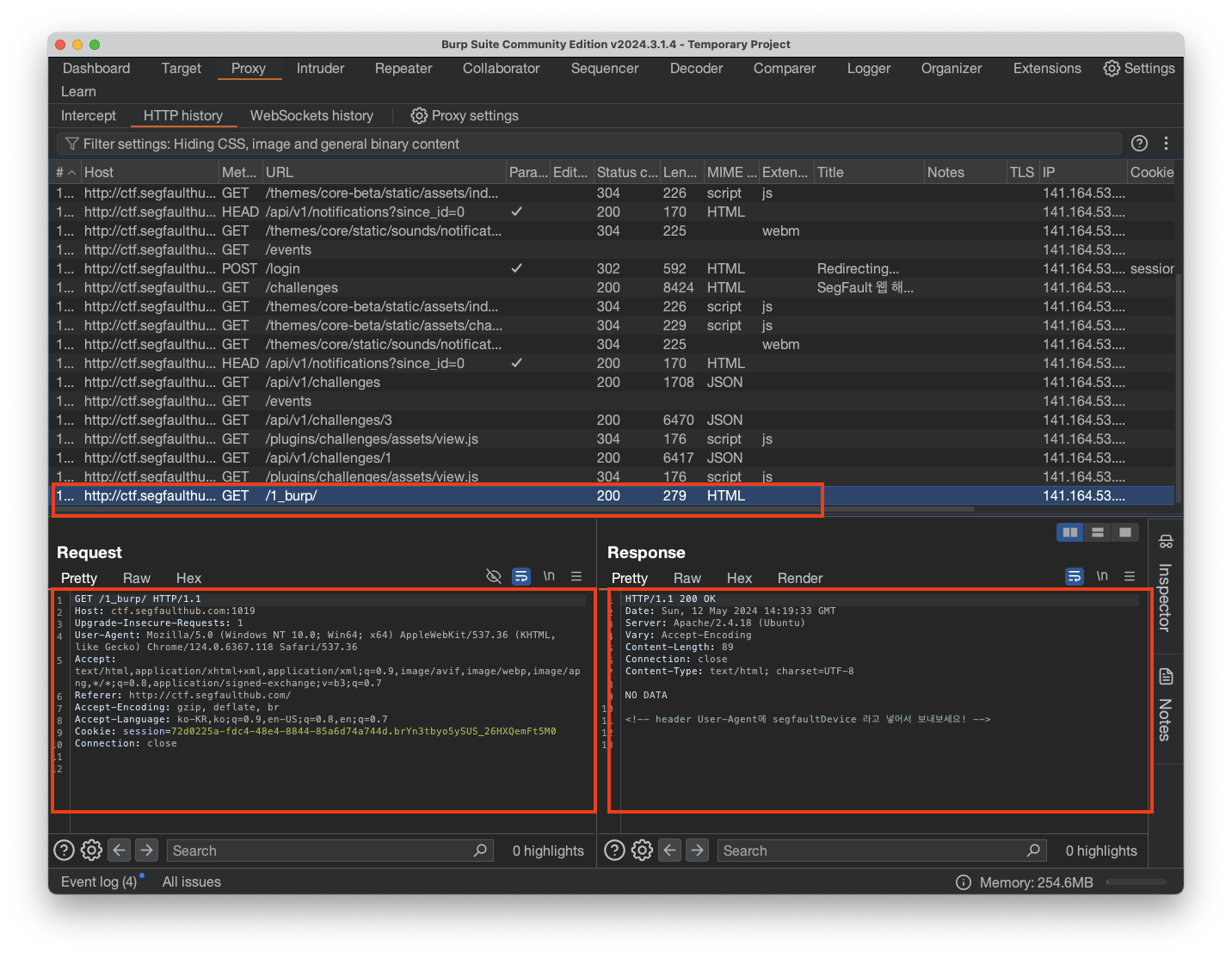
Task: Switch to side-by-side layout view
Action: (x=1070, y=532)
